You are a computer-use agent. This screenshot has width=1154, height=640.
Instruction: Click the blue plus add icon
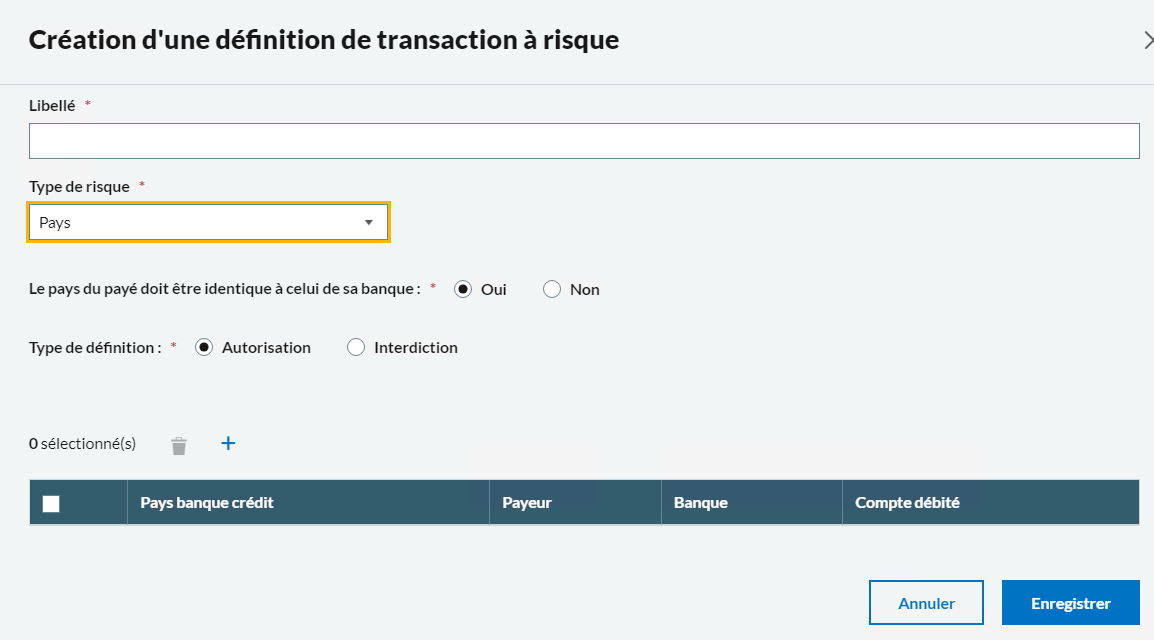point(228,443)
